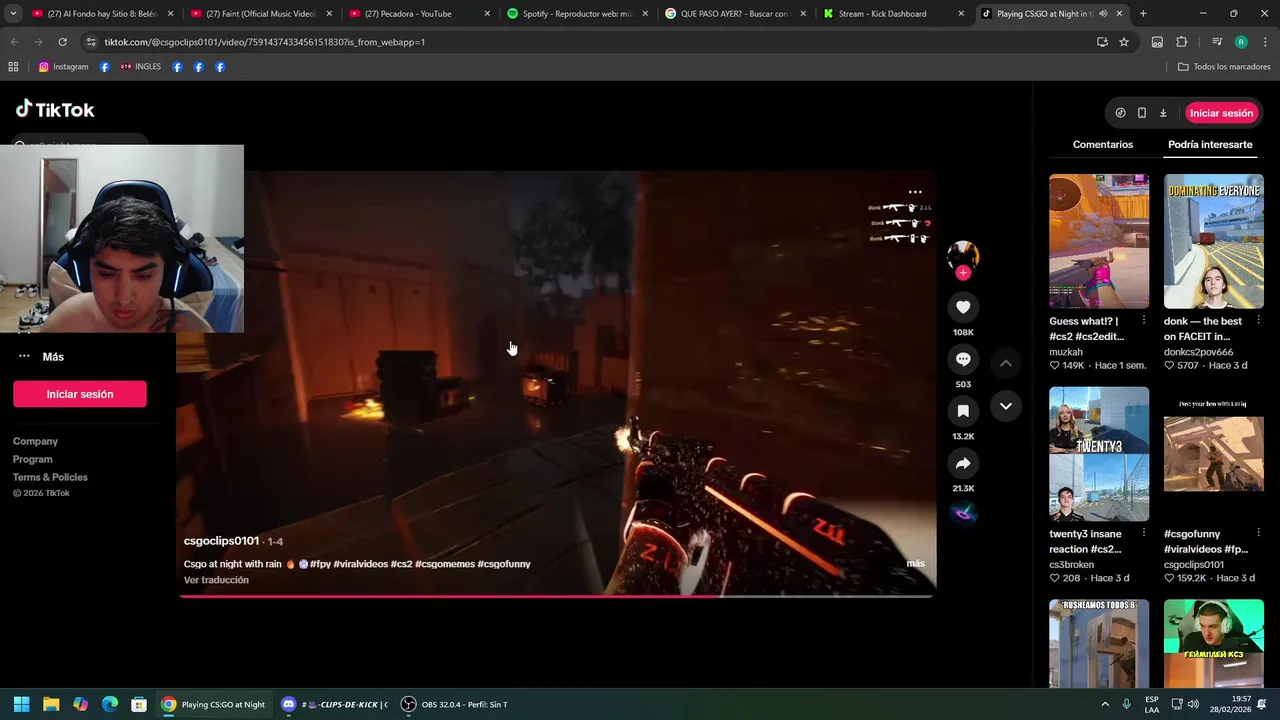Open options for the #csgofunny video card

click(1258, 534)
